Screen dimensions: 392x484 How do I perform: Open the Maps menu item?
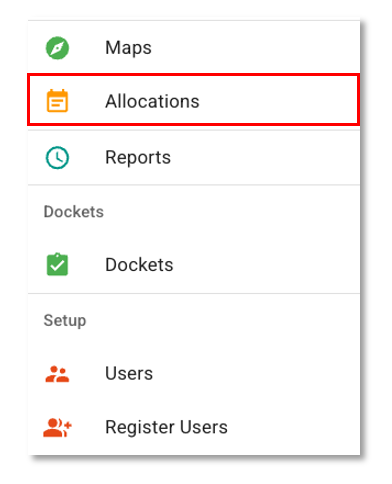click(128, 48)
